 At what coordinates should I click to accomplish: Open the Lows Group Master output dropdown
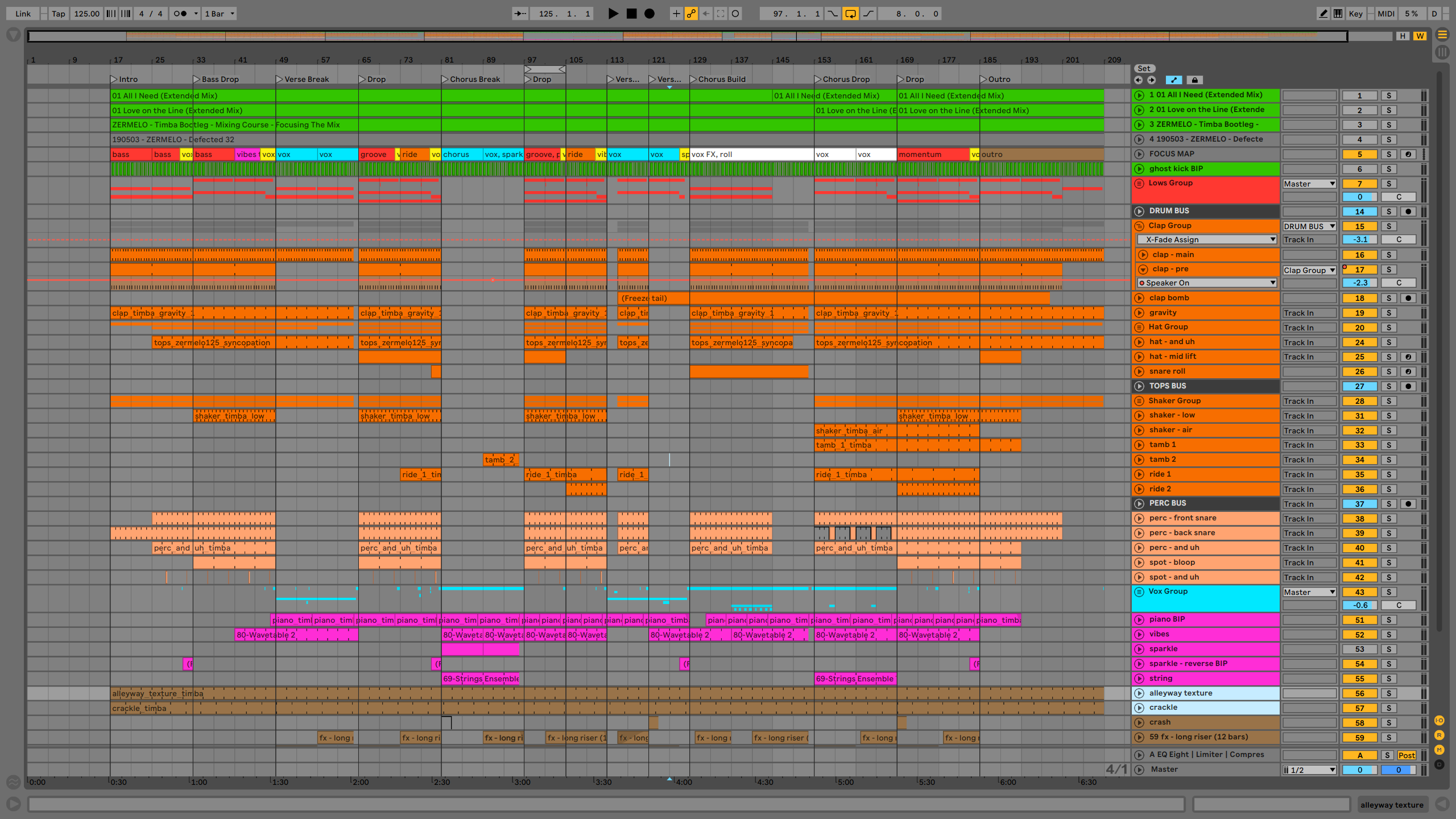point(1309,184)
